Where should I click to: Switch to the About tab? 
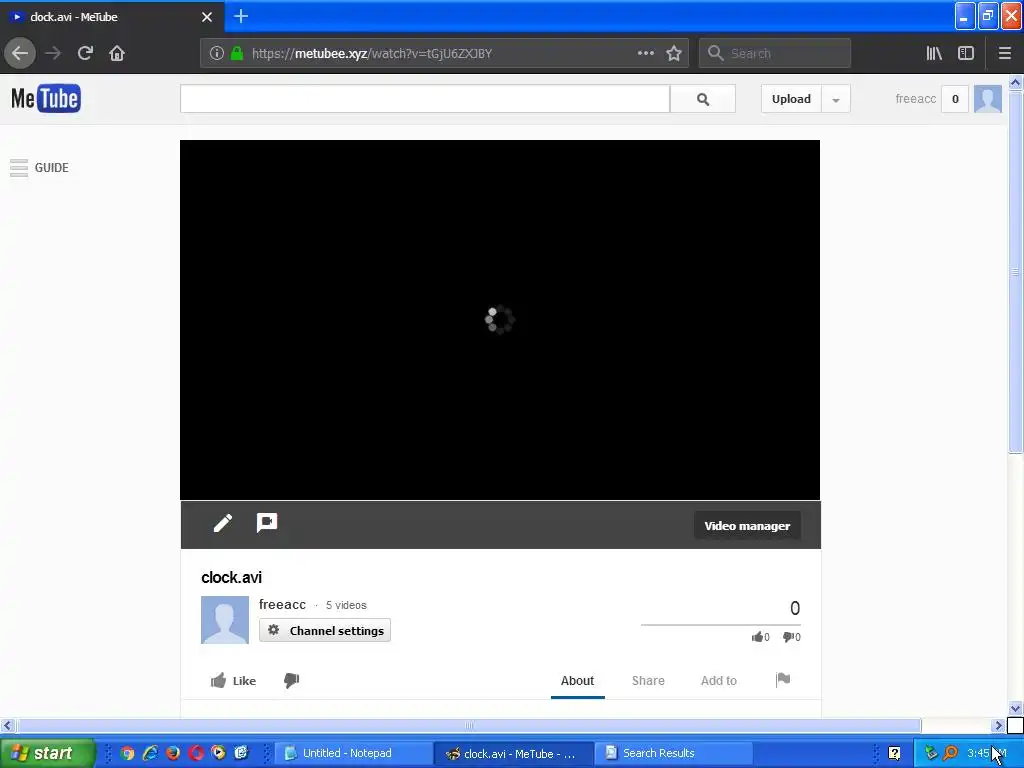pyautogui.click(x=577, y=680)
